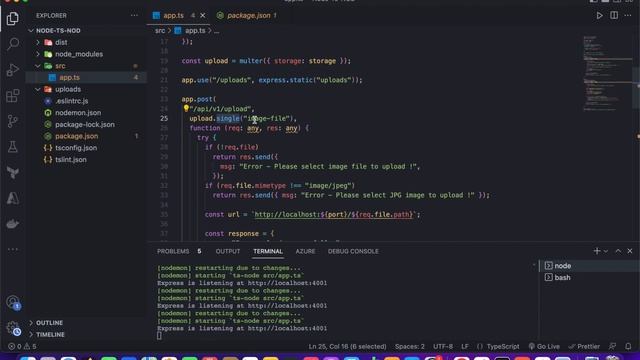Open the Accounts menu
This screenshot has height=360, width=640.
(x=13, y=302)
